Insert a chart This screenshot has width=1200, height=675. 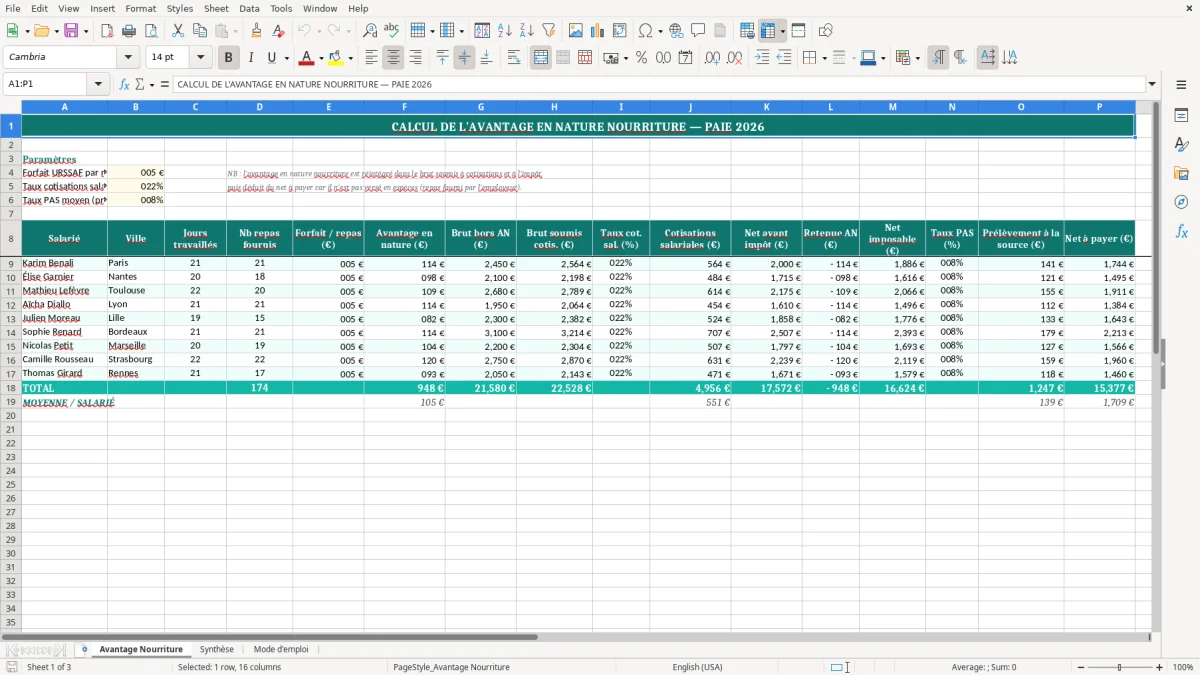pyautogui.click(x=598, y=31)
